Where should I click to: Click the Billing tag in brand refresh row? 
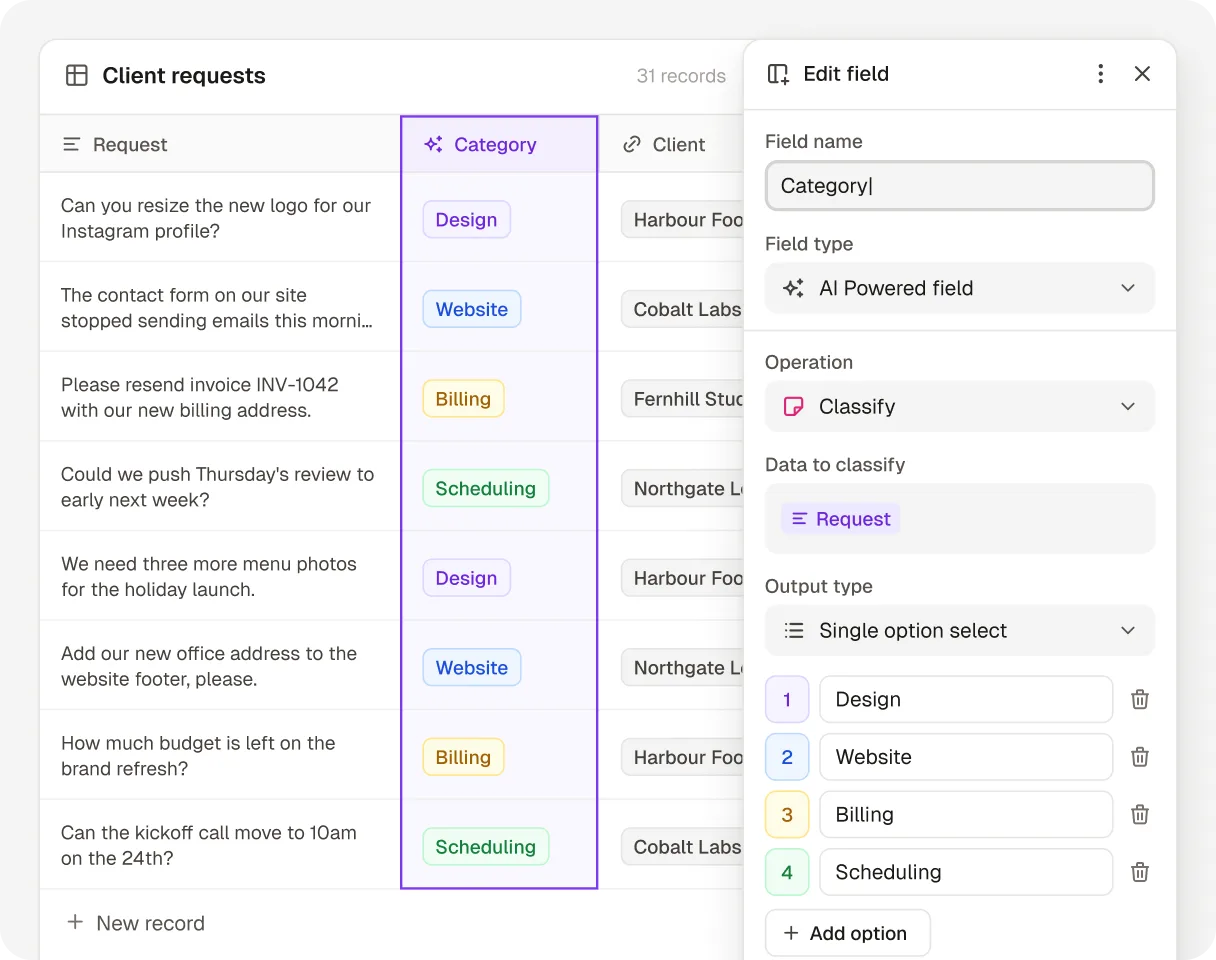(x=463, y=757)
